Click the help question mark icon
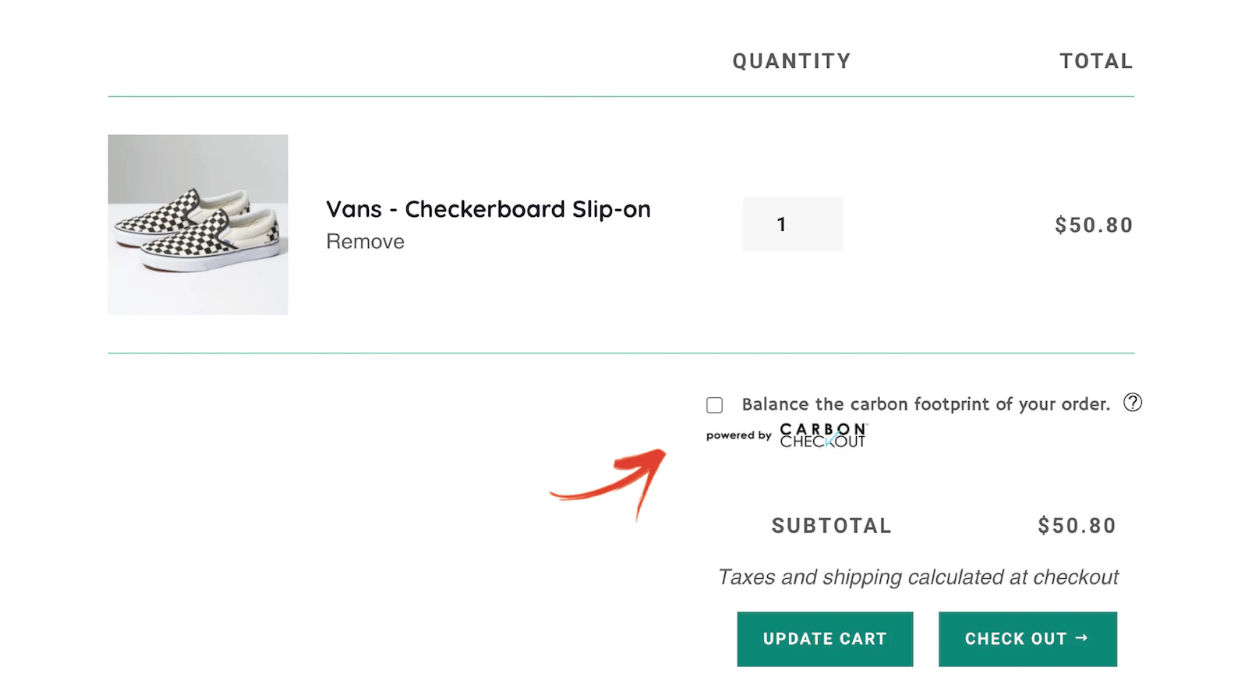1236x691 pixels. click(x=1132, y=403)
